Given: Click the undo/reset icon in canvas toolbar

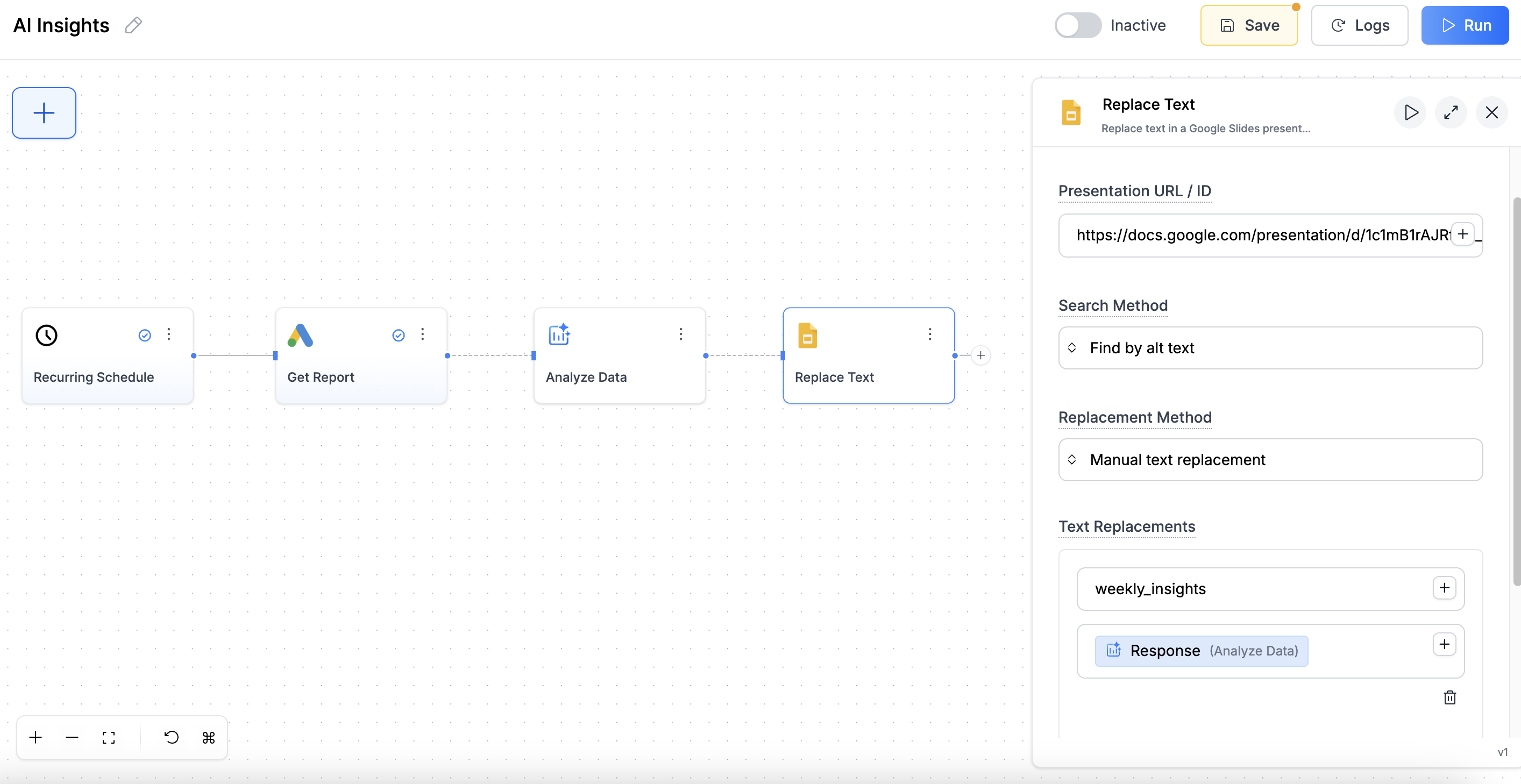Looking at the screenshot, I should (x=171, y=737).
